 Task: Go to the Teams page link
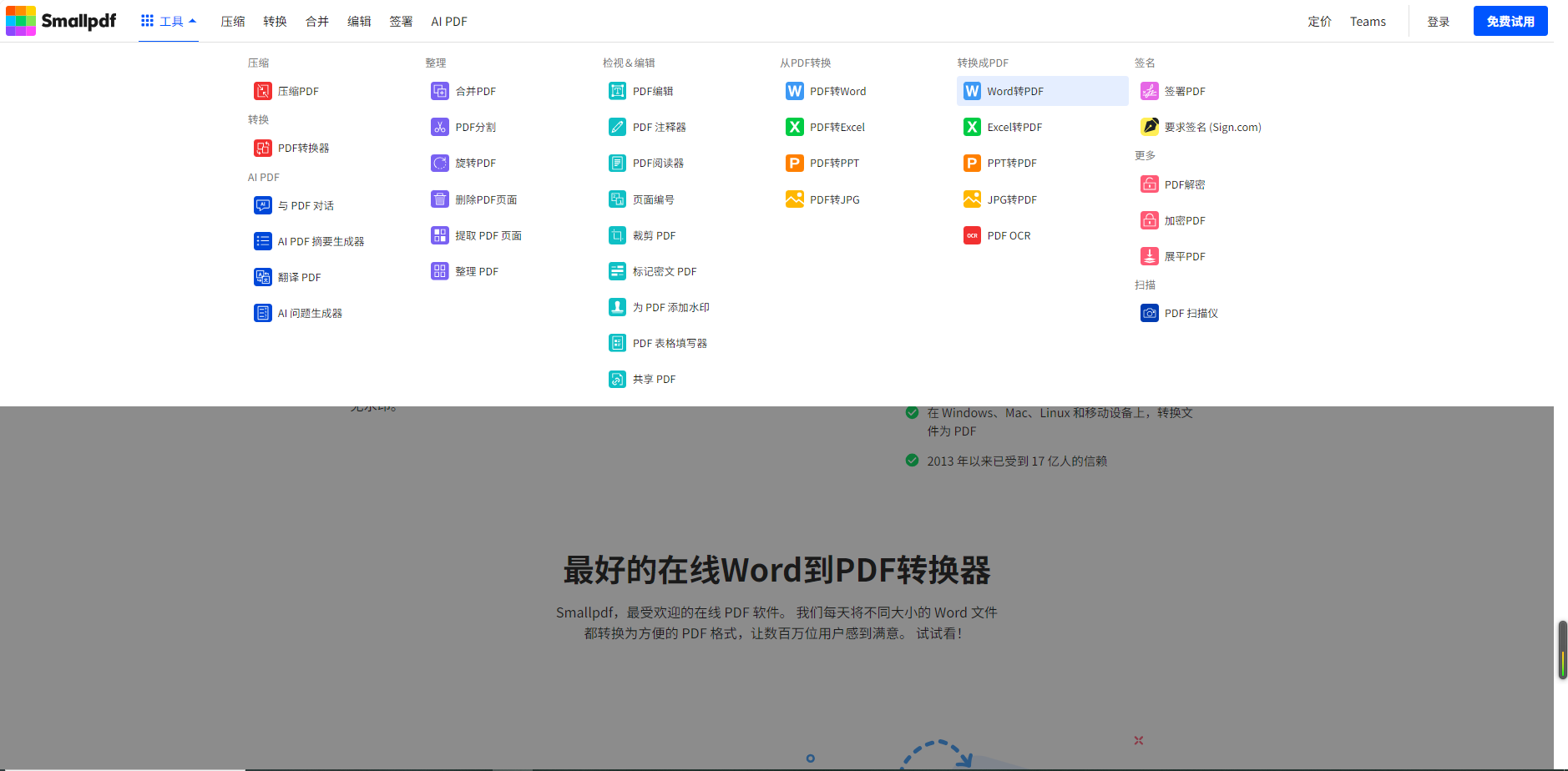1368,22
